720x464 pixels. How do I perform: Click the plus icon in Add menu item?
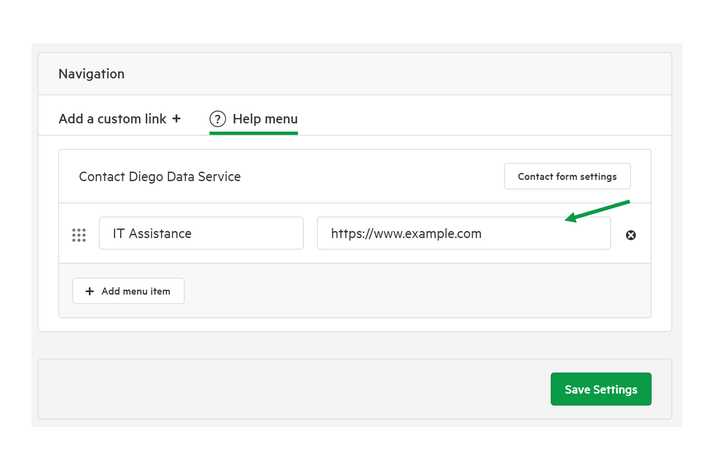click(90, 291)
